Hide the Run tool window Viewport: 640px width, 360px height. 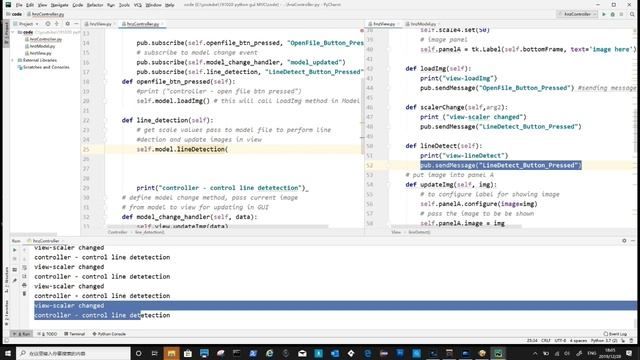tap(633, 241)
